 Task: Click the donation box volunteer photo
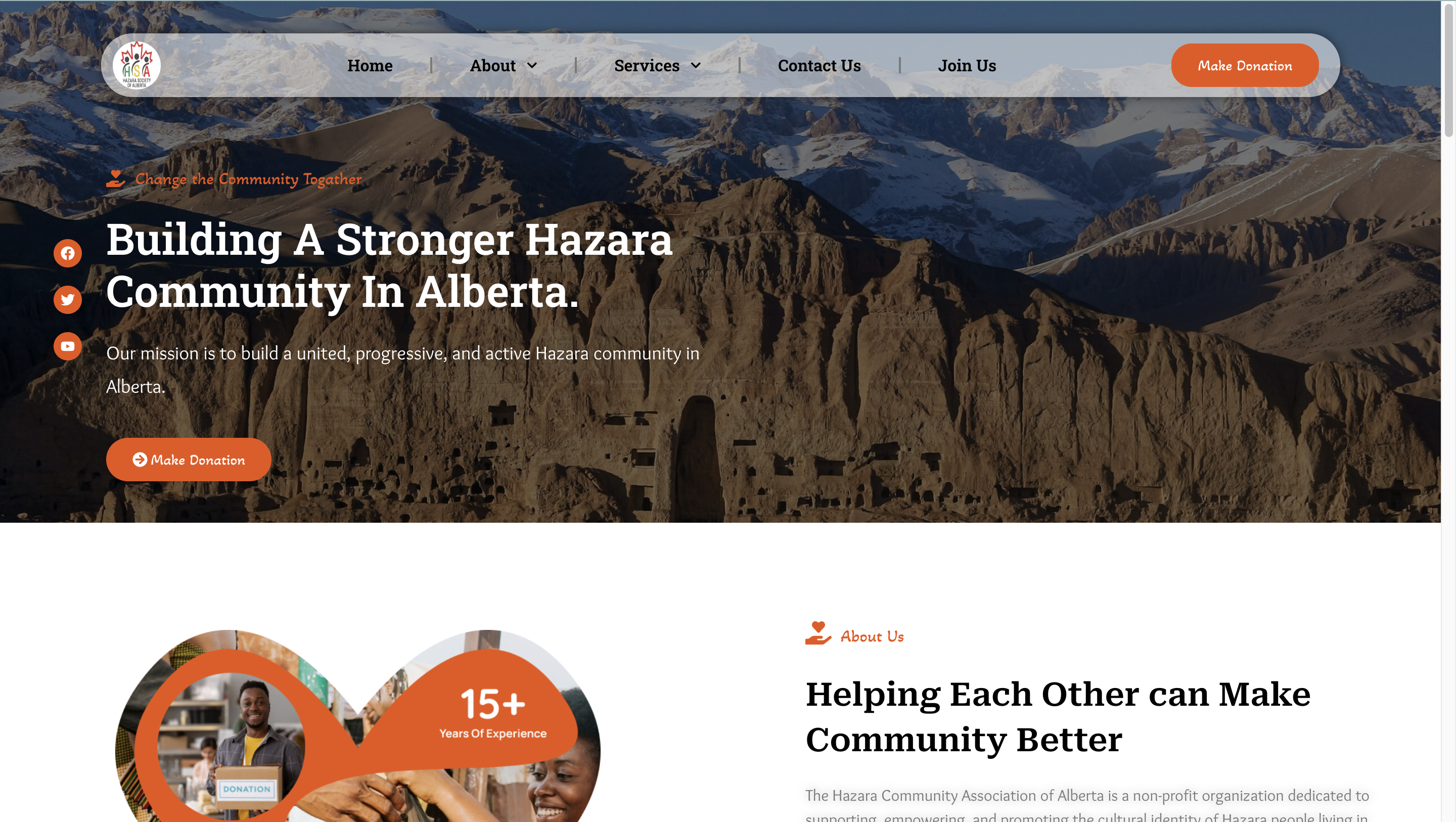click(x=231, y=746)
